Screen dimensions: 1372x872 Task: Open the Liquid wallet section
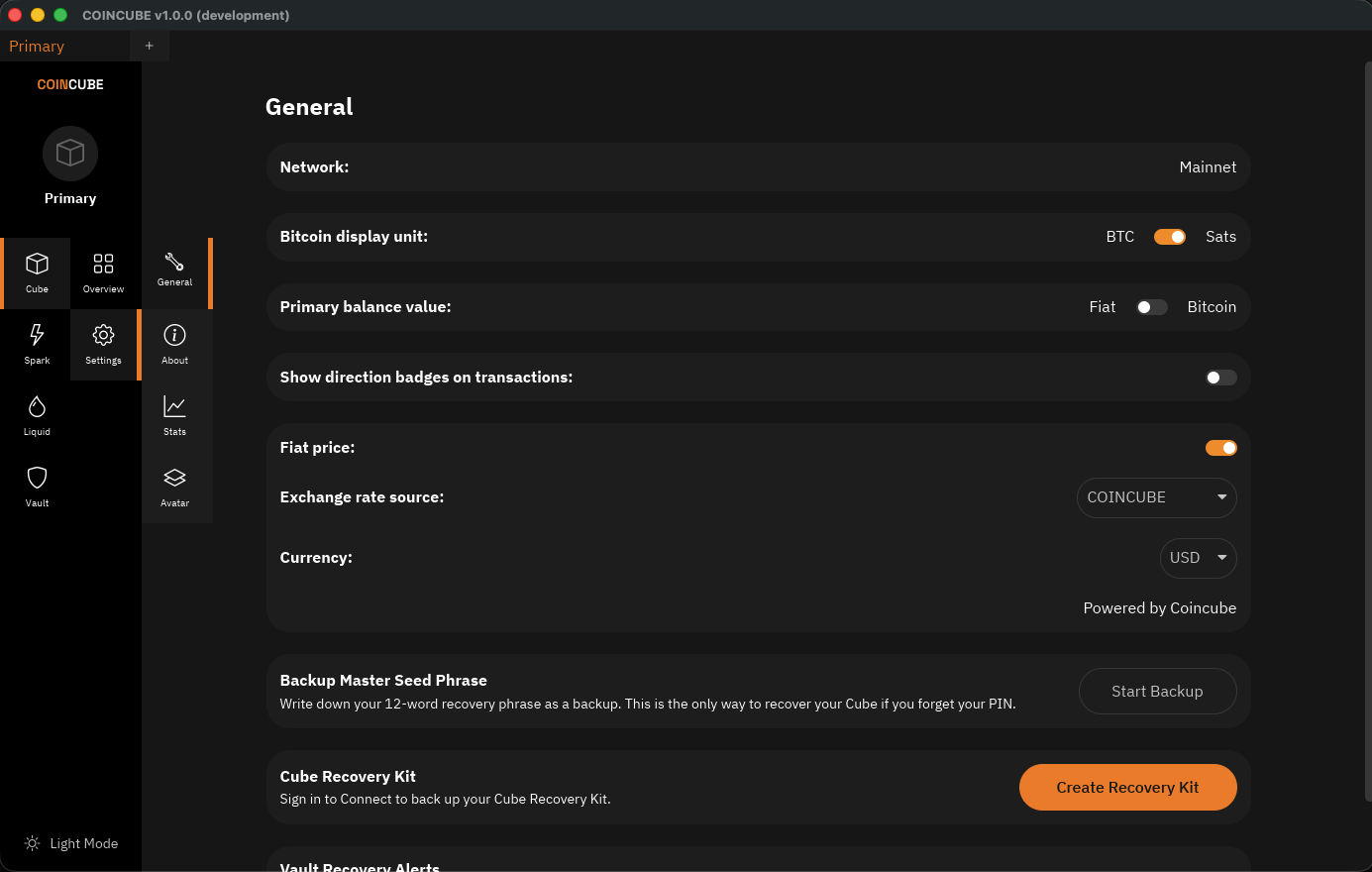37,416
